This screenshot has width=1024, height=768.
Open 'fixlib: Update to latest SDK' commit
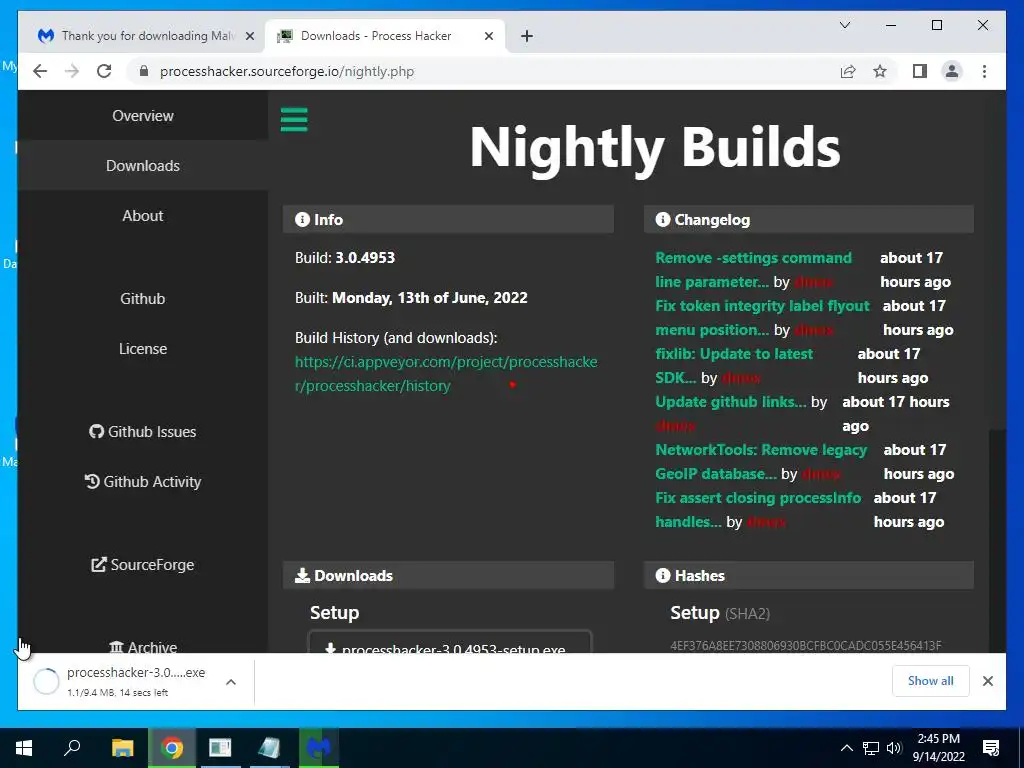(x=734, y=366)
